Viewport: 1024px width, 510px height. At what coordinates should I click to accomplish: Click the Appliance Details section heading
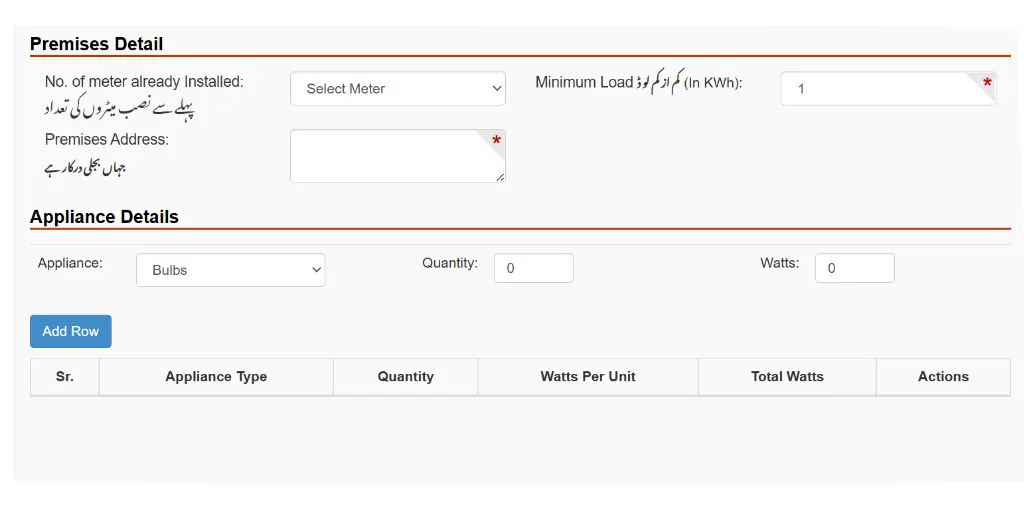pyautogui.click(x=104, y=217)
